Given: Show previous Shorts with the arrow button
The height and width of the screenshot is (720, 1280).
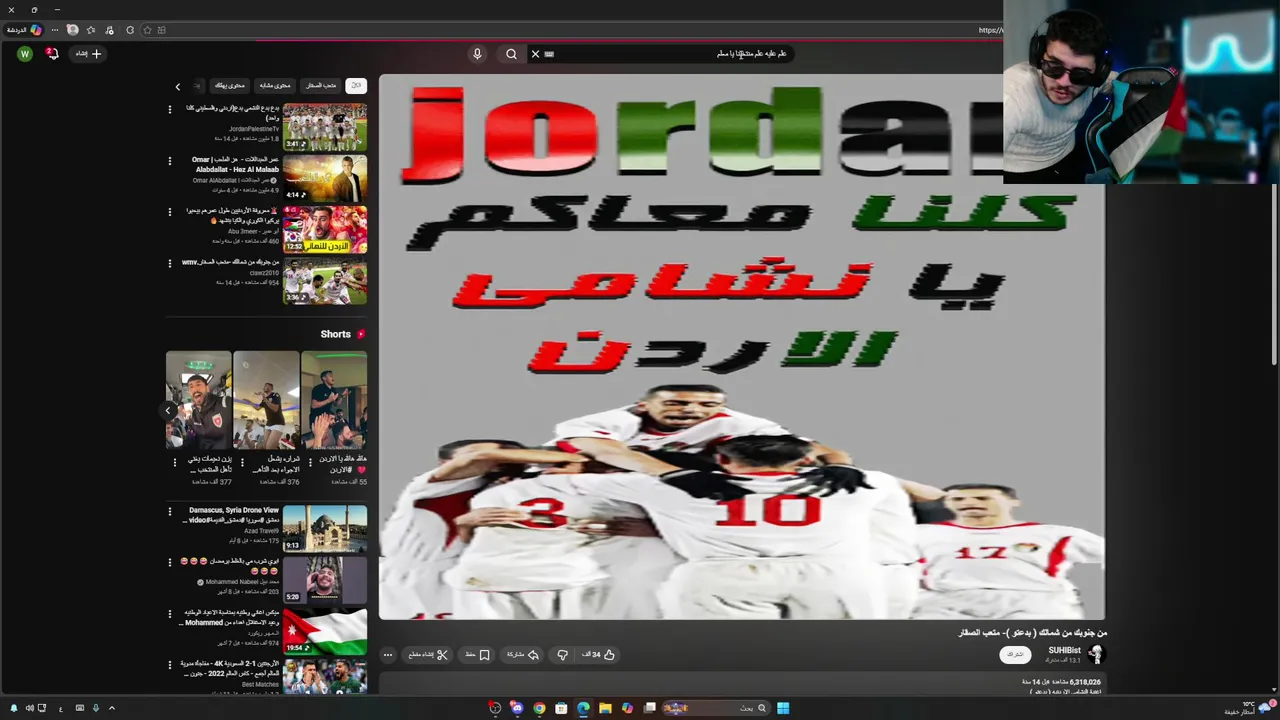Looking at the screenshot, I should click(x=170, y=410).
